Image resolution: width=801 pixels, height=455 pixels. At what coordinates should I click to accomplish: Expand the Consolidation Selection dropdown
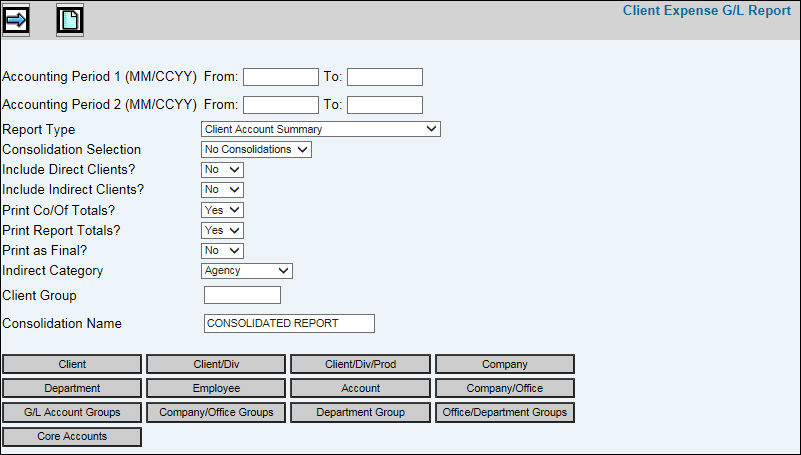256,149
